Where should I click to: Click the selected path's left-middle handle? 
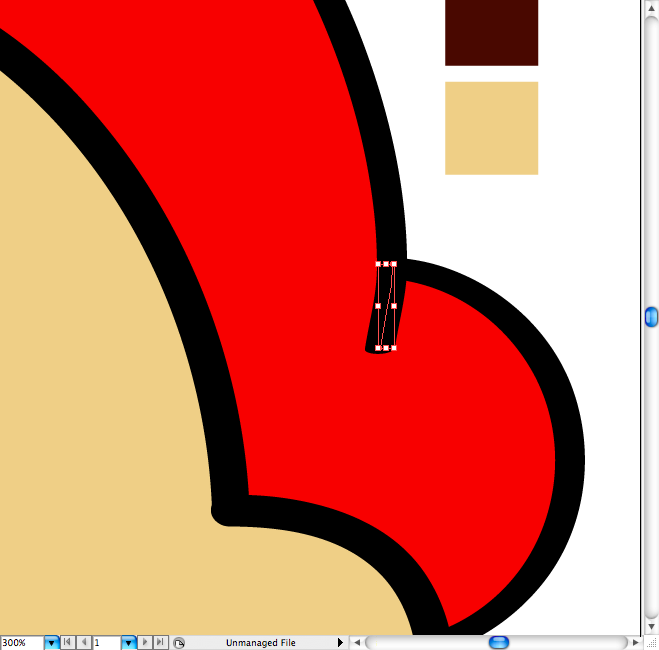click(x=378, y=306)
